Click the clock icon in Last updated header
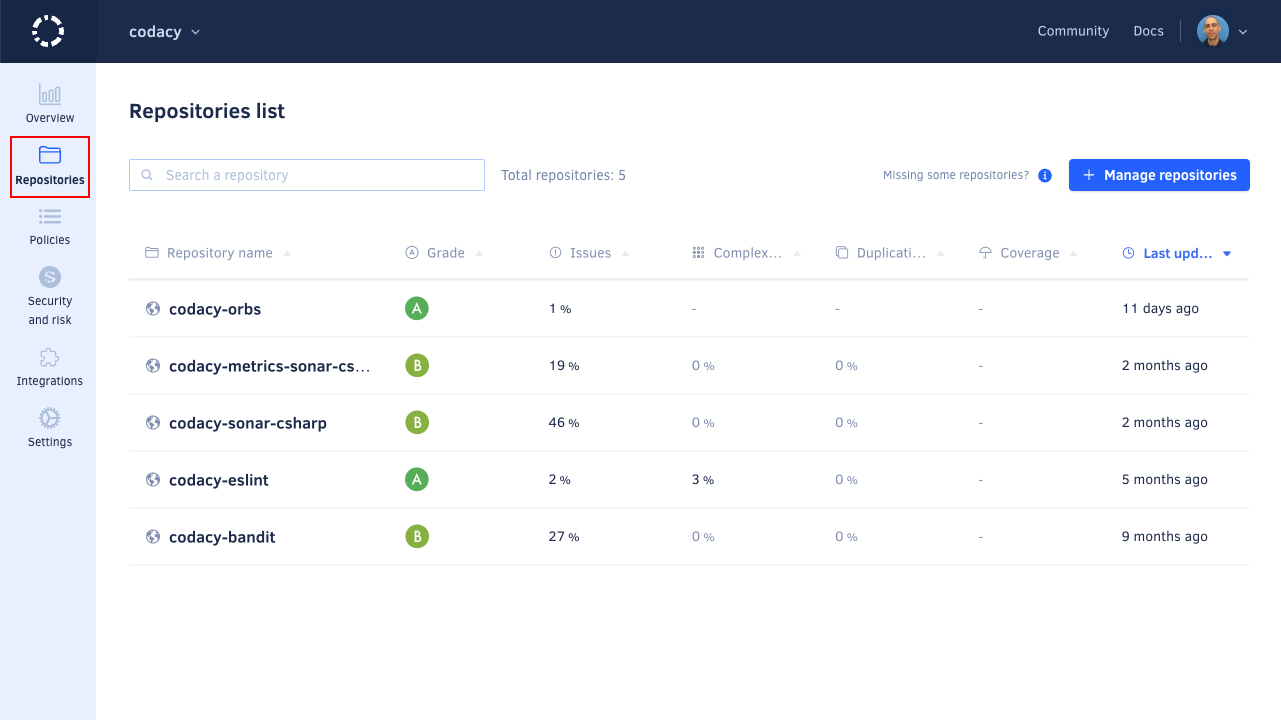The width and height of the screenshot is (1281, 720). click(1129, 253)
